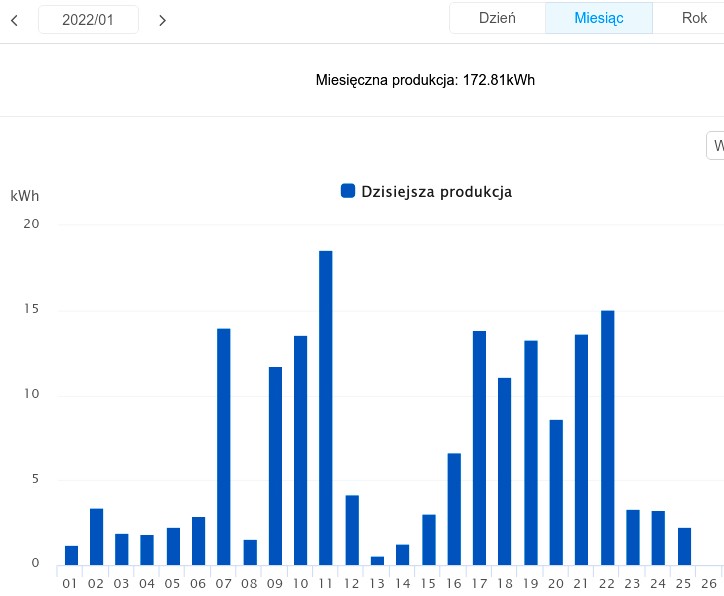Click the chart bar for day 17
The width and height of the screenshot is (724, 596).
pos(479,448)
